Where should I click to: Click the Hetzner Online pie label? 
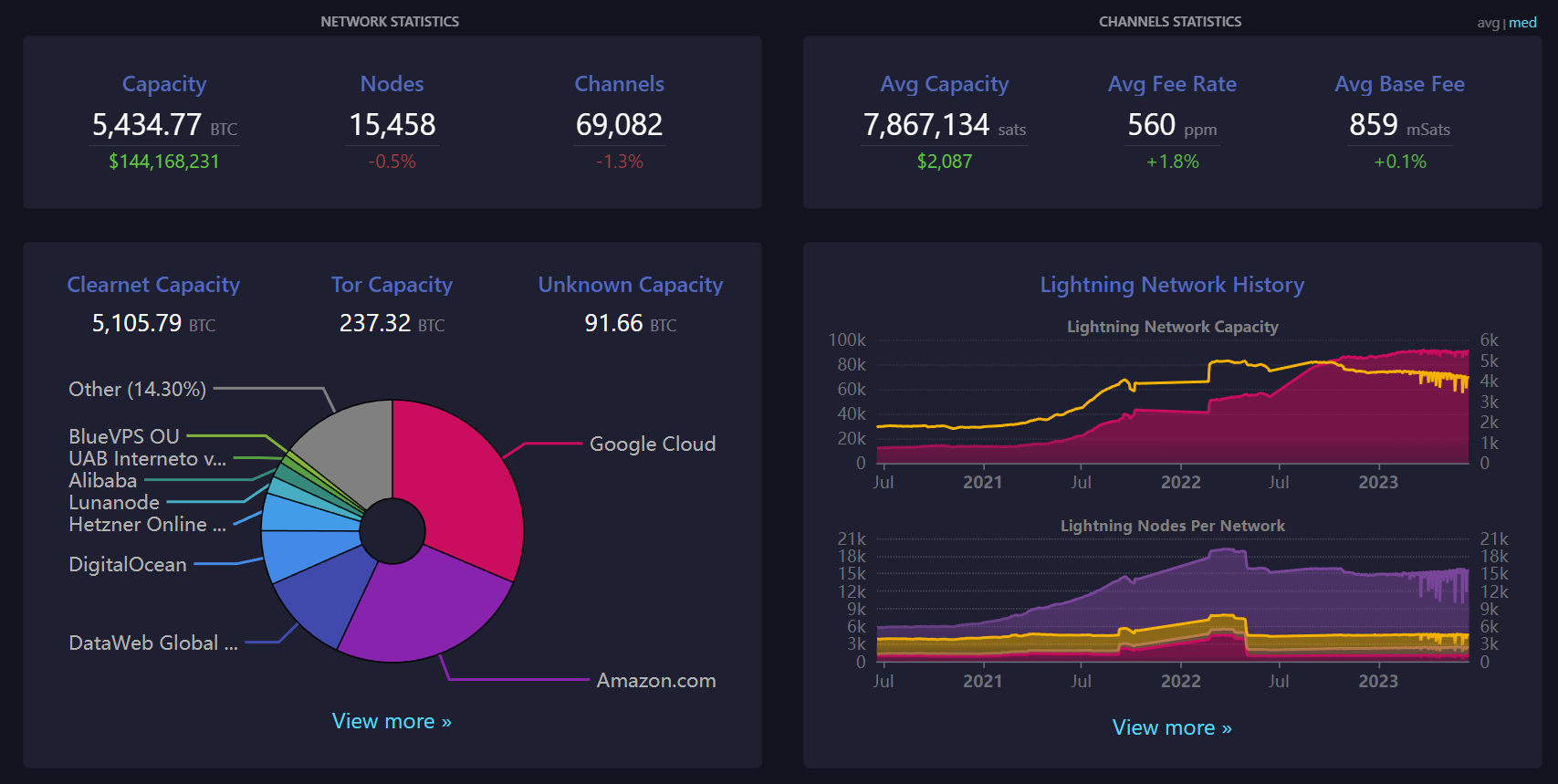pyautogui.click(x=147, y=525)
